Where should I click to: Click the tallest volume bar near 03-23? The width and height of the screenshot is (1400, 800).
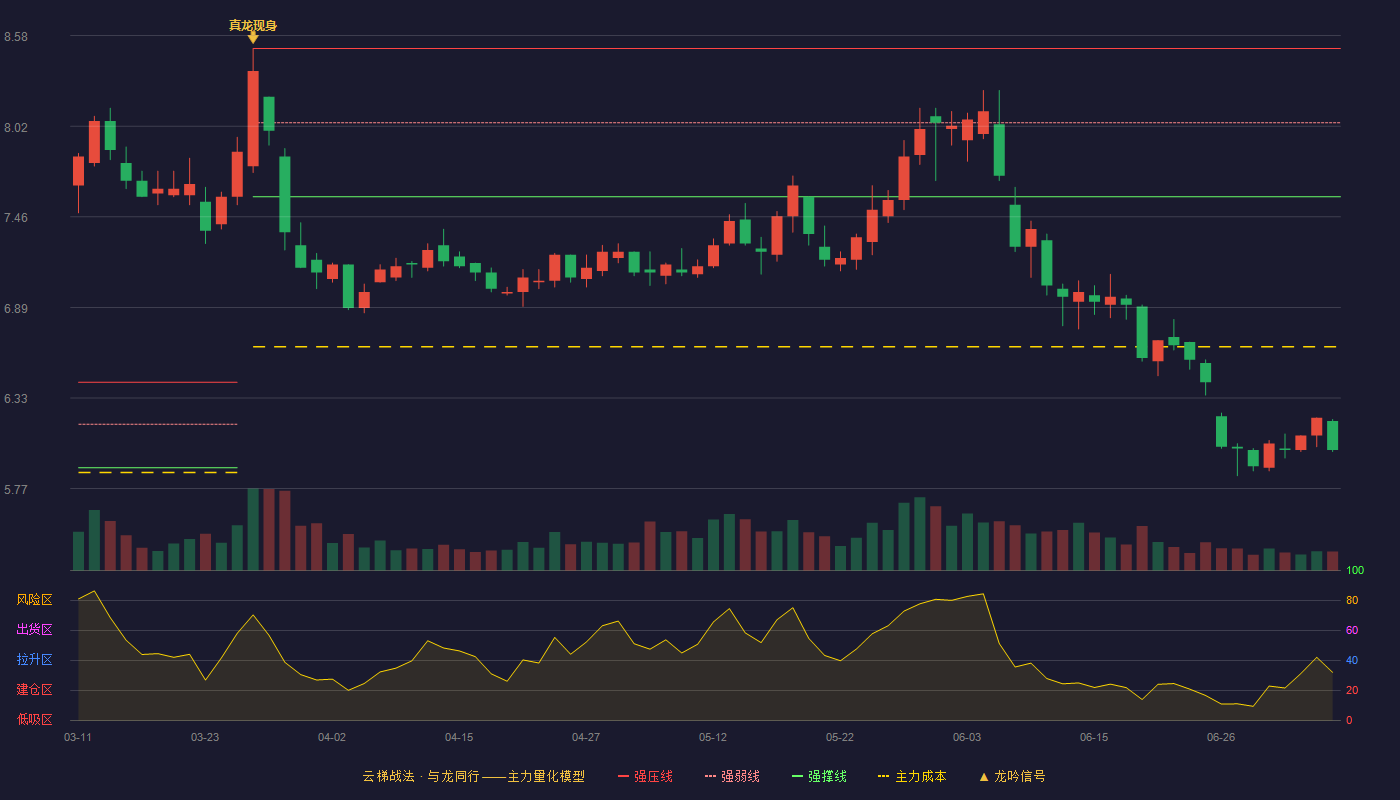[x=253, y=529]
